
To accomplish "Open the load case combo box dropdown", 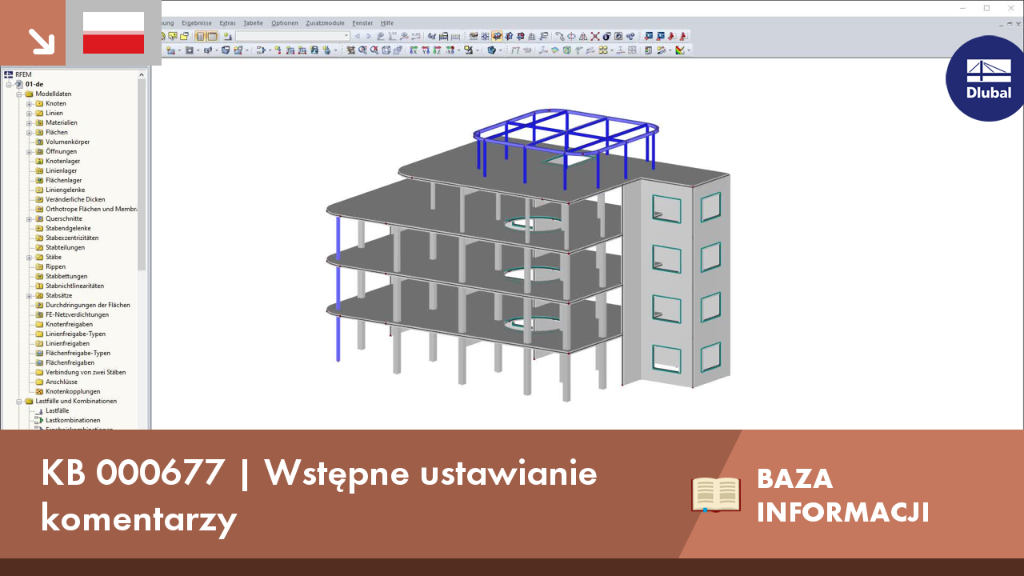I will (x=346, y=37).
